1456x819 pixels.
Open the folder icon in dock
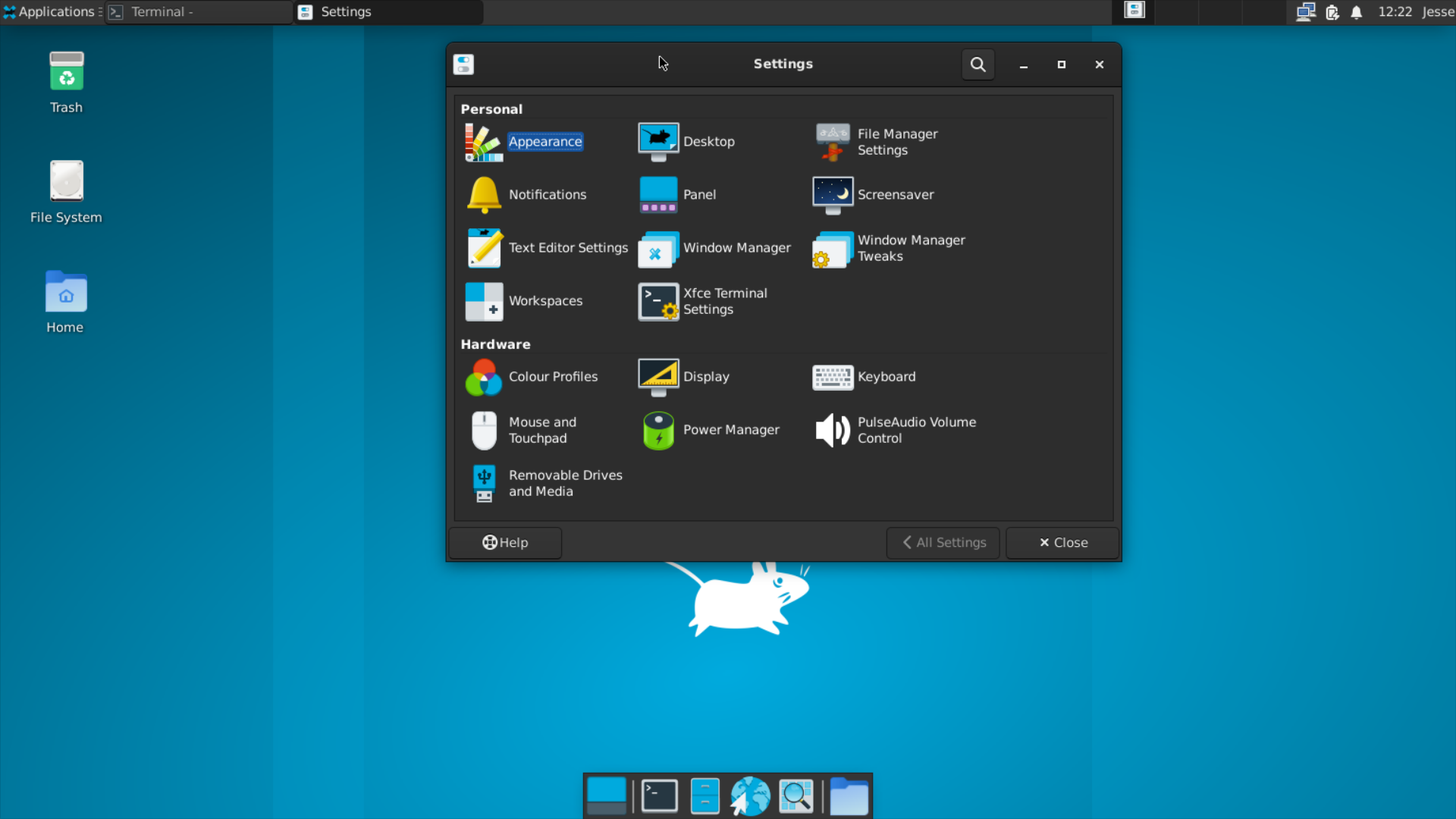point(849,796)
